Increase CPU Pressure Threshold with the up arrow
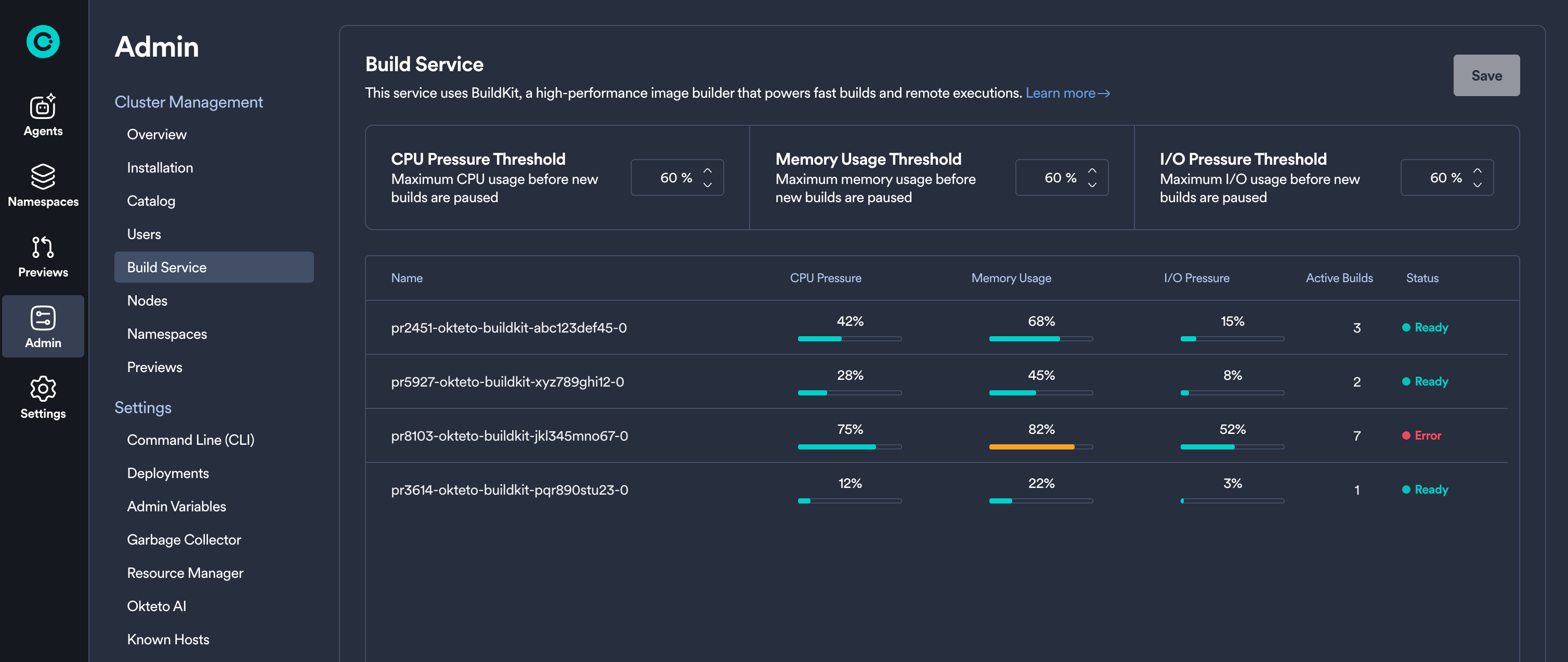1568x662 pixels. point(707,170)
